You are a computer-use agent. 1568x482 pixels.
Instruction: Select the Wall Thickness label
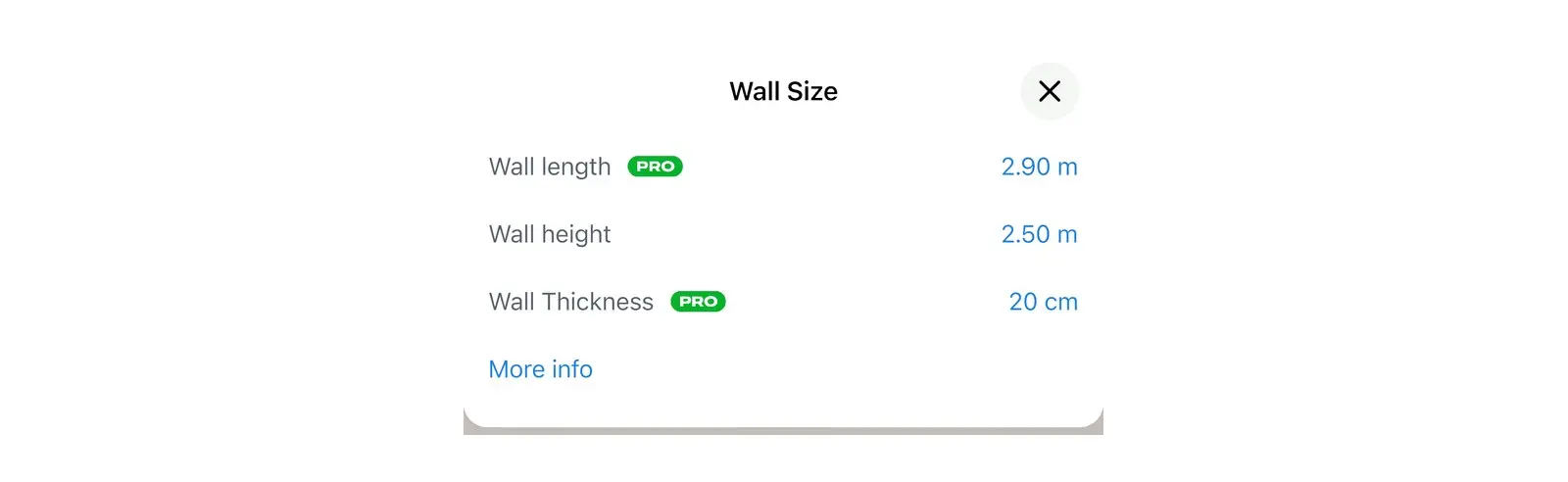click(571, 302)
